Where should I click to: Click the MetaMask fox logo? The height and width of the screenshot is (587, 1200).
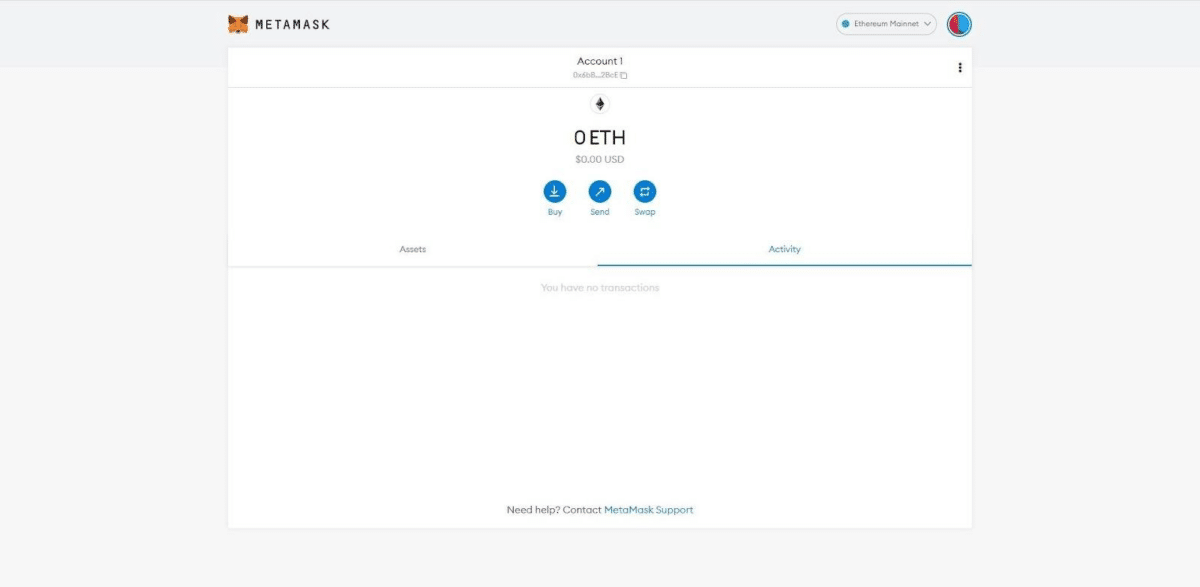[238, 24]
